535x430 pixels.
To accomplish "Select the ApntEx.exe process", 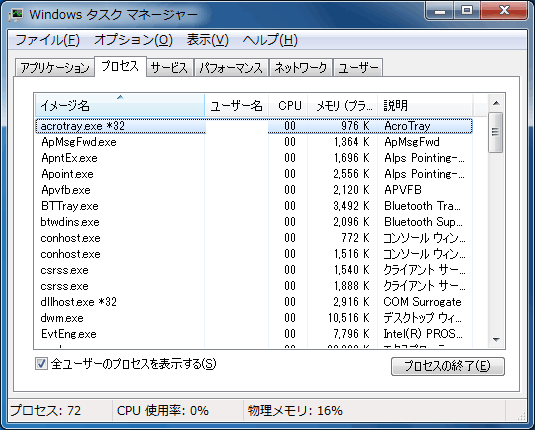I will (254, 158).
